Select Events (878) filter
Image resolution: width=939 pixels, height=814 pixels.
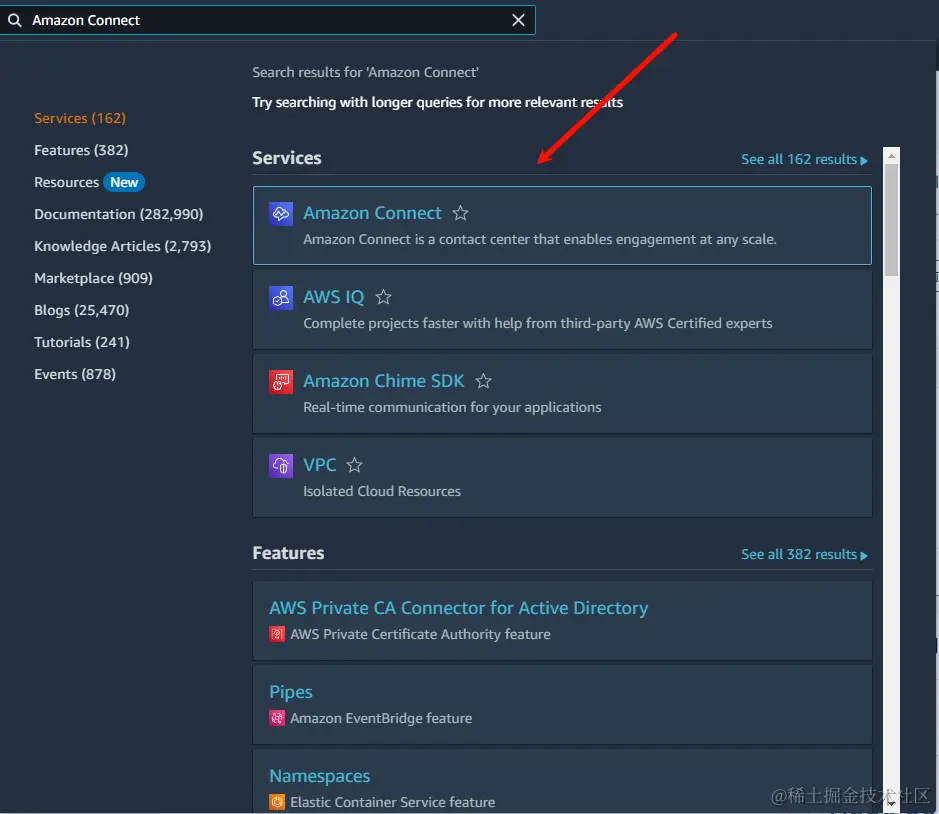[x=75, y=374]
